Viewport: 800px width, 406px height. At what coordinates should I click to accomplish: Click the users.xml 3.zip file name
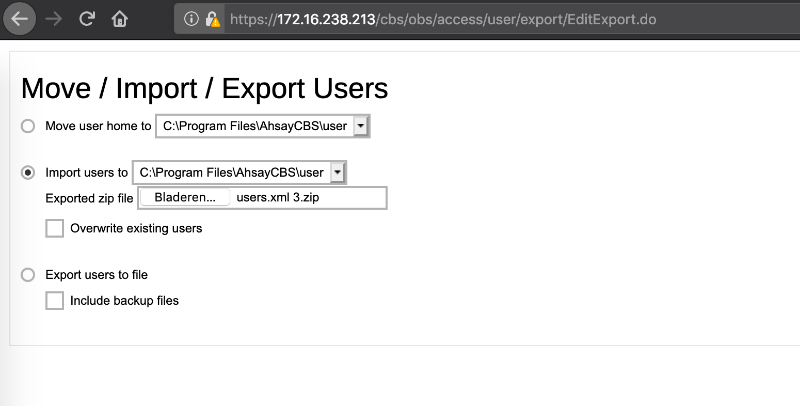278,198
